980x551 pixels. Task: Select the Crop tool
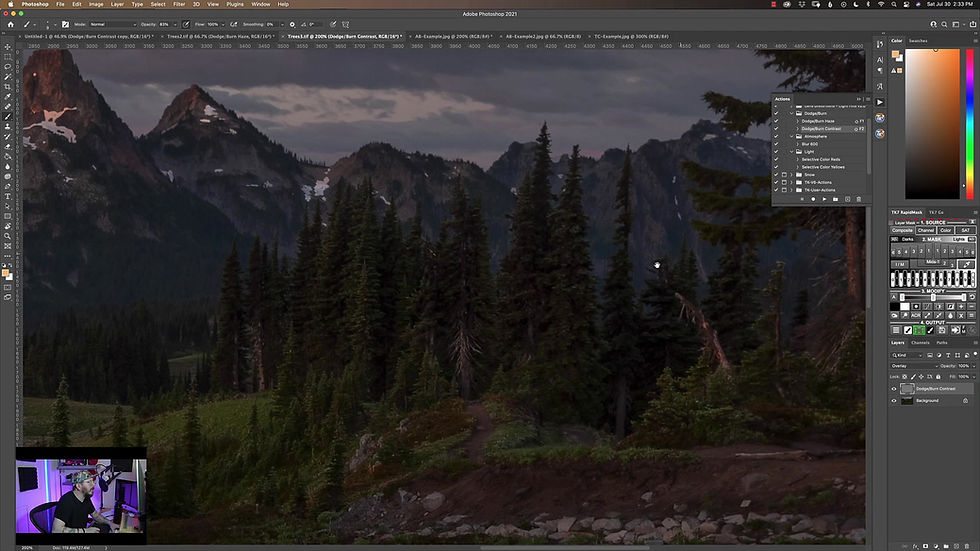pyautogui.click(x=8, y=87)
